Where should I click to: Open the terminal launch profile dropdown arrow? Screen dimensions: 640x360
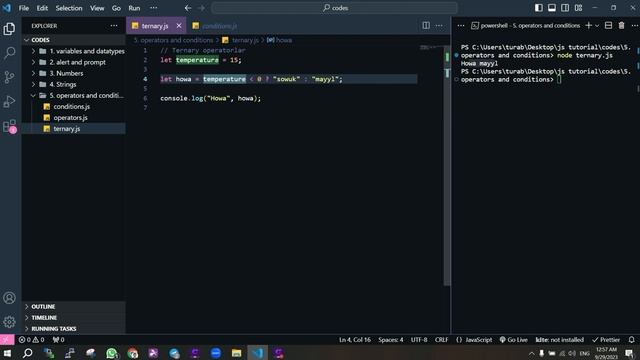pos(597,25)
